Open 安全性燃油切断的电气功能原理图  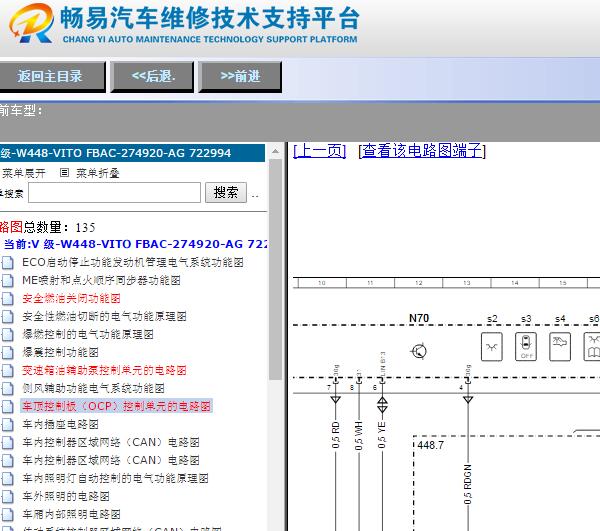(104, 316)
